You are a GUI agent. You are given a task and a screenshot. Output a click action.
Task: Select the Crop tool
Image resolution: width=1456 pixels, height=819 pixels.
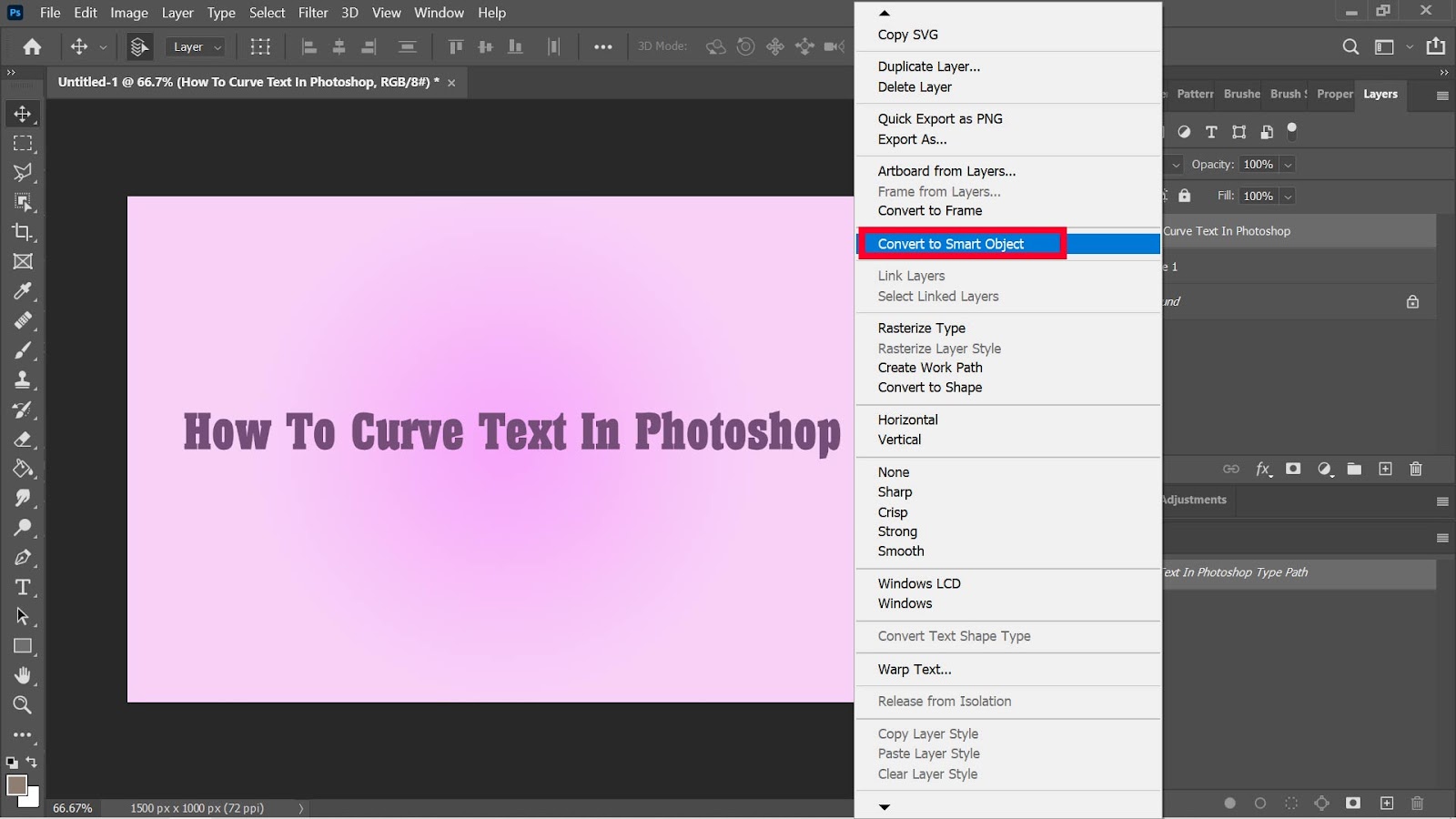pos(23,232)
